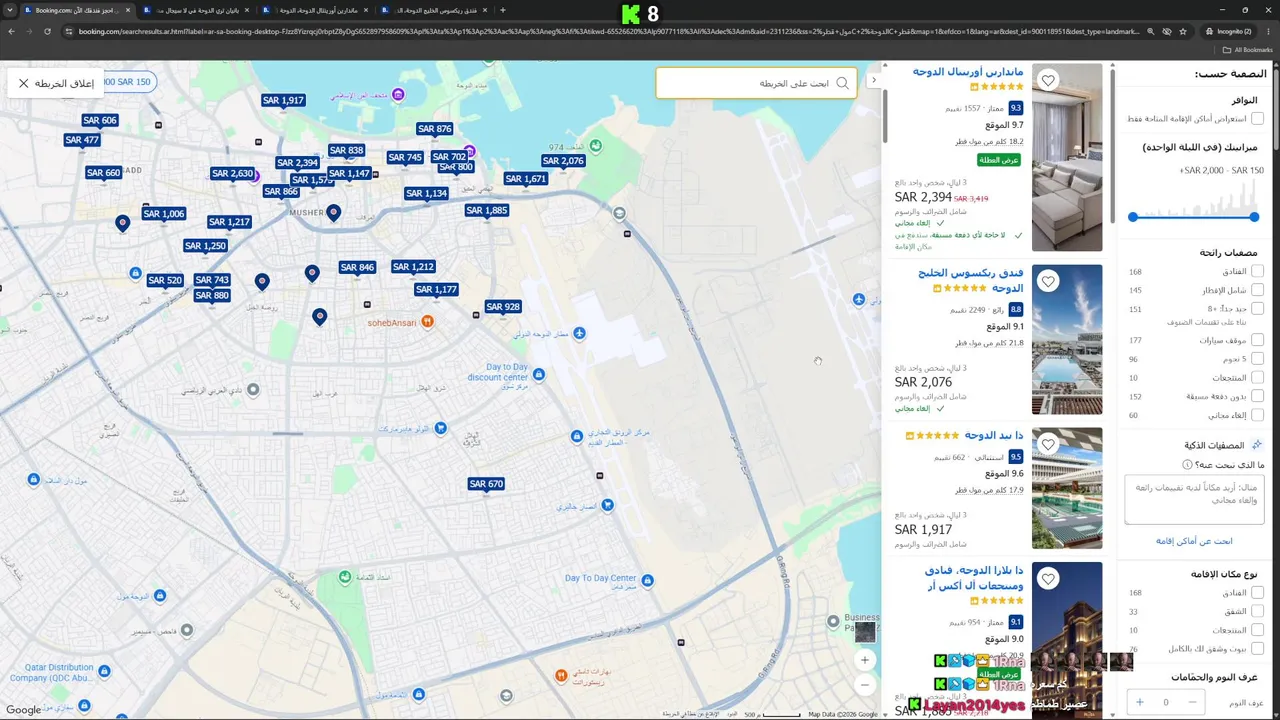1280x720 pixels.
Task: Click the SAR 876 price marker
Action: point(435,129)
